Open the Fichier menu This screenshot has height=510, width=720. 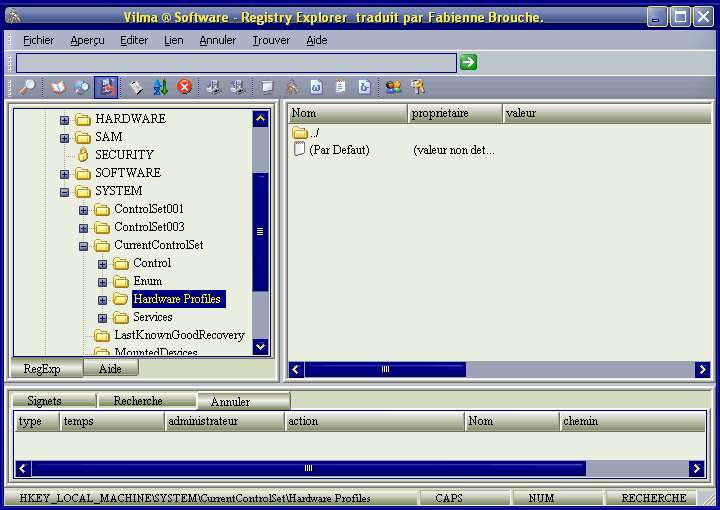click(39, 40)
